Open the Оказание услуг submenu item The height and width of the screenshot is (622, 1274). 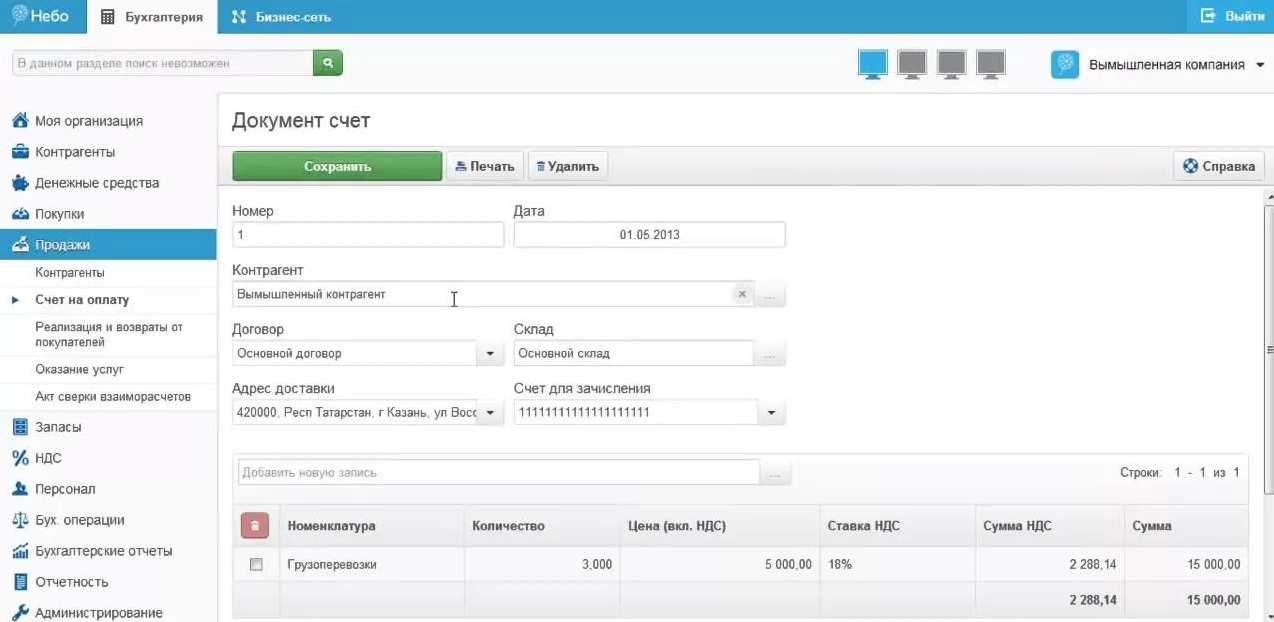click(79, 370)
